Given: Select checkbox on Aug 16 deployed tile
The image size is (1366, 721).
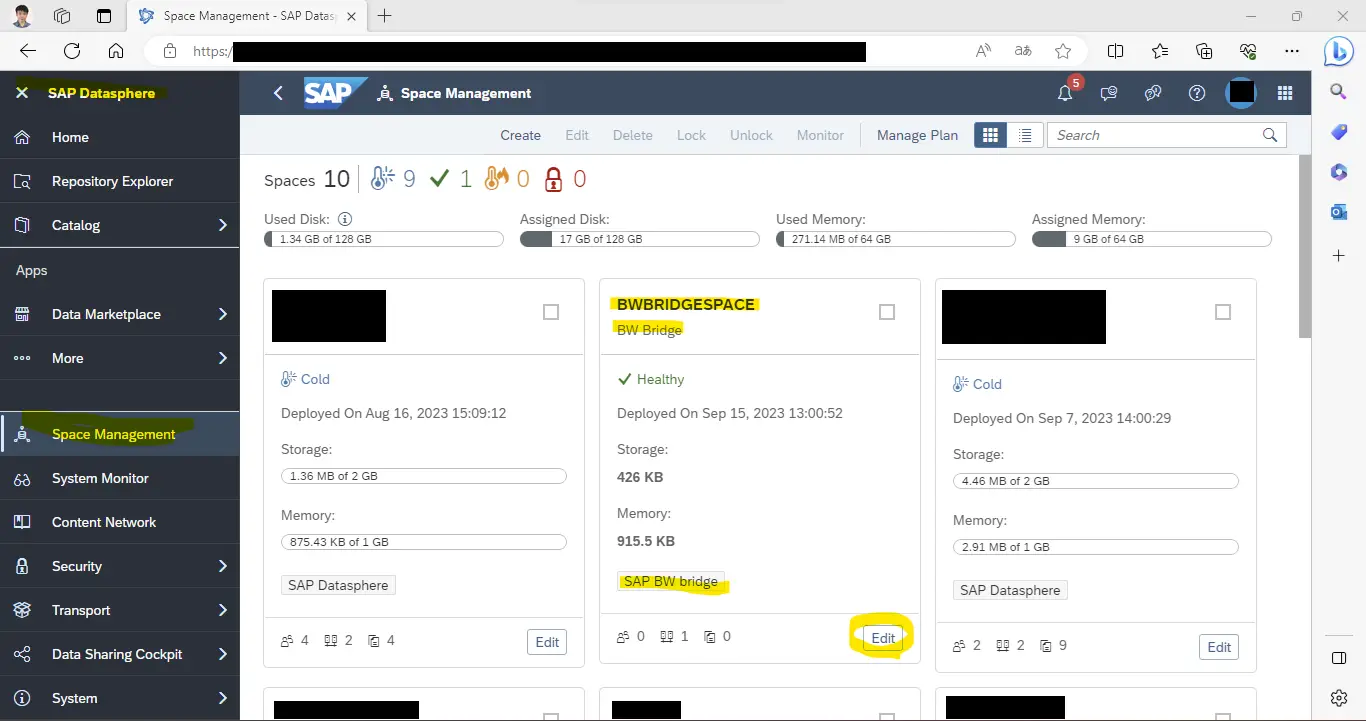Looking at the screenshot, I should (551, 312).
